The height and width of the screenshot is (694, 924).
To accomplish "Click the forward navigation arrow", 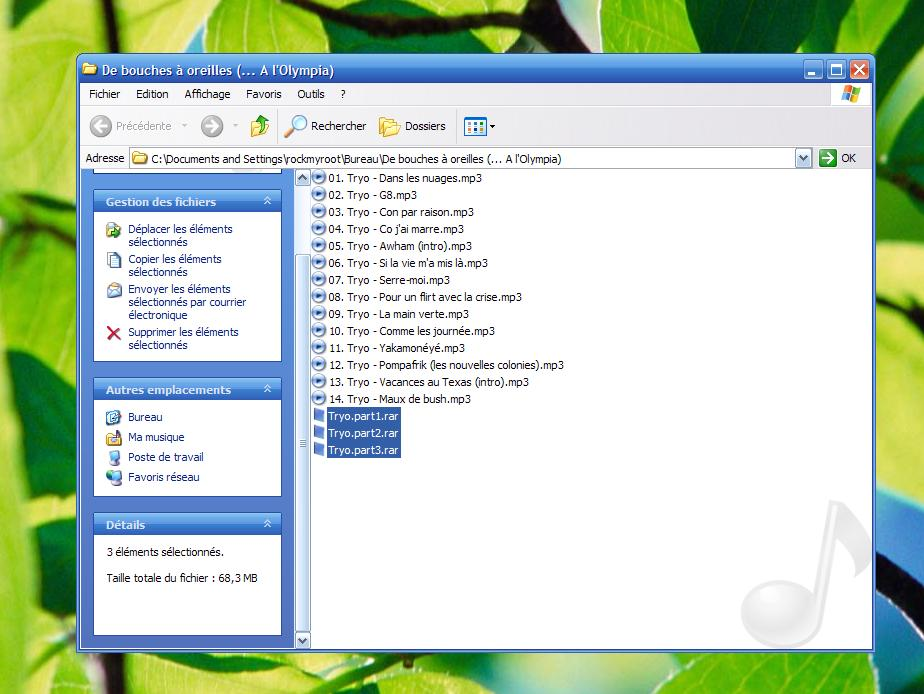I will (212, 126).
